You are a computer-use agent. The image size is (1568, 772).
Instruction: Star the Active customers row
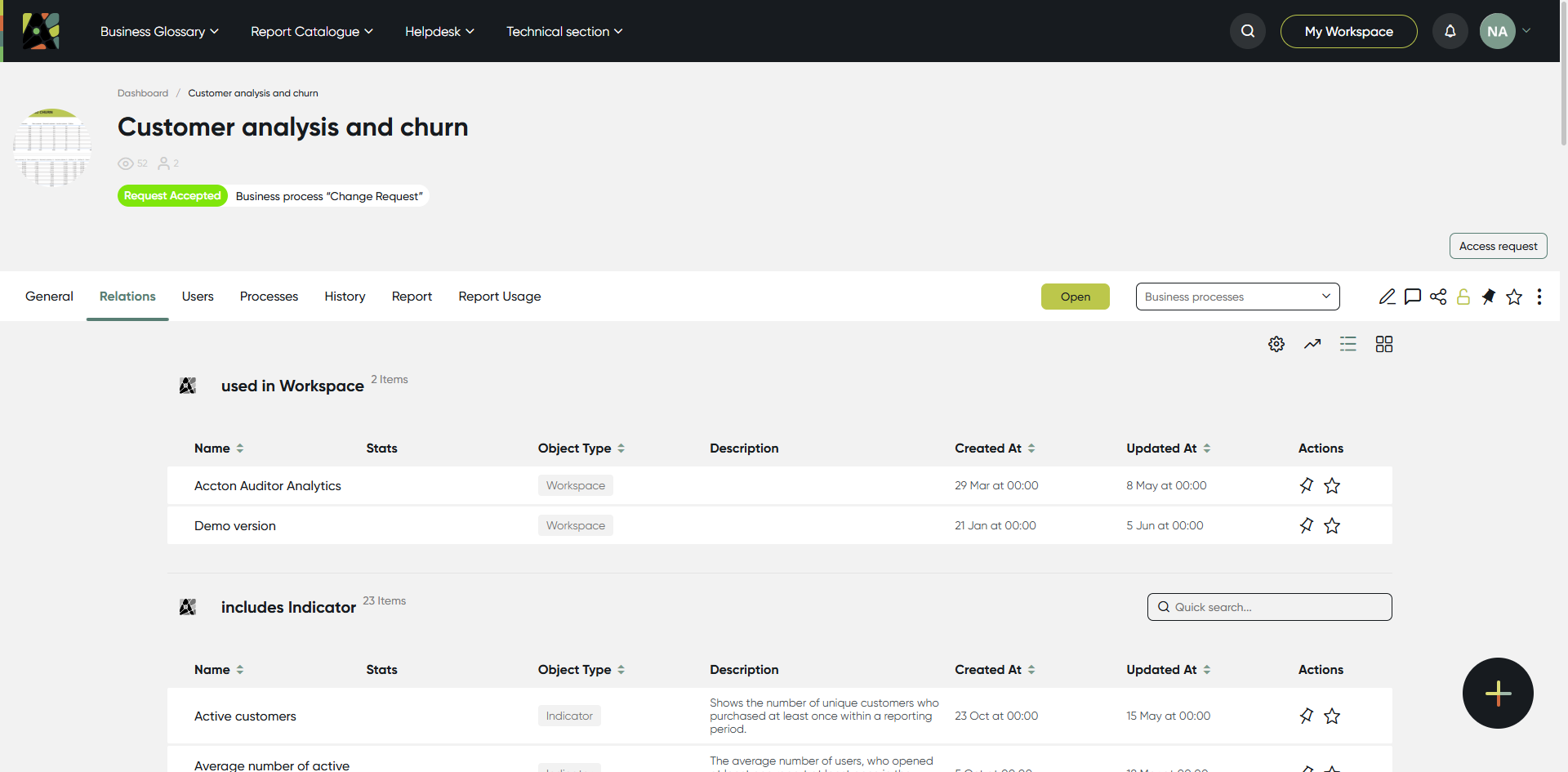coord(1332,716)
